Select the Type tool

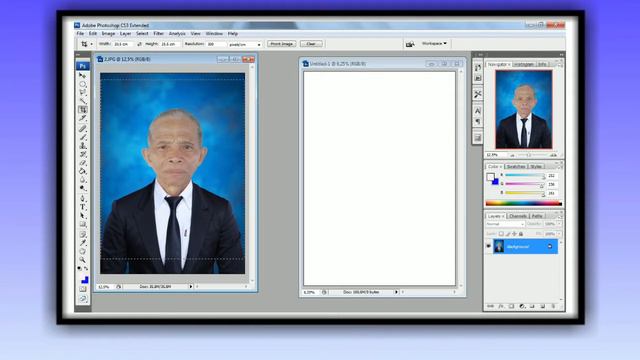click(82, 207)
